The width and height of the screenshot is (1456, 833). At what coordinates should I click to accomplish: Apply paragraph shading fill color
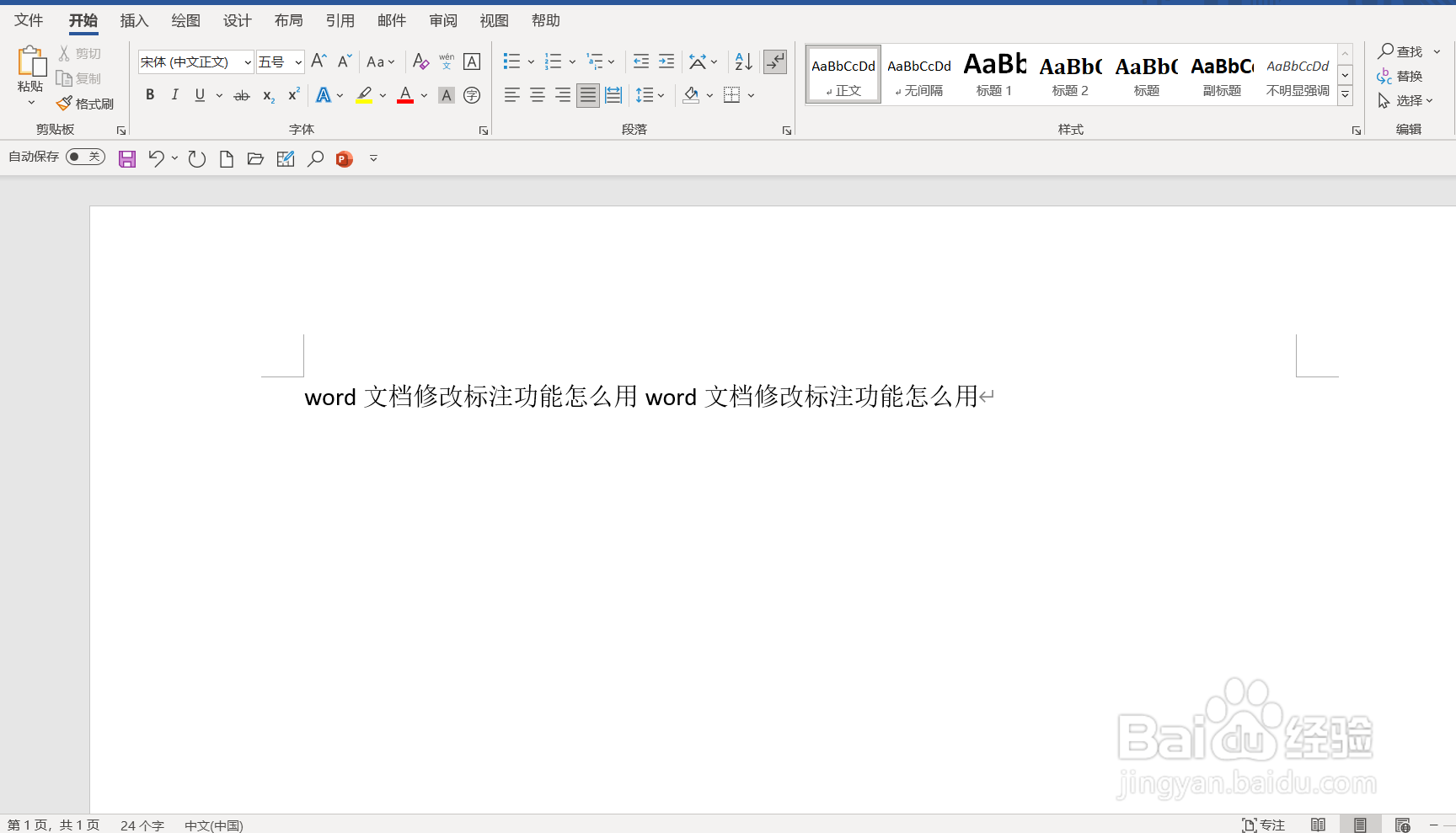tap(691, 95)
